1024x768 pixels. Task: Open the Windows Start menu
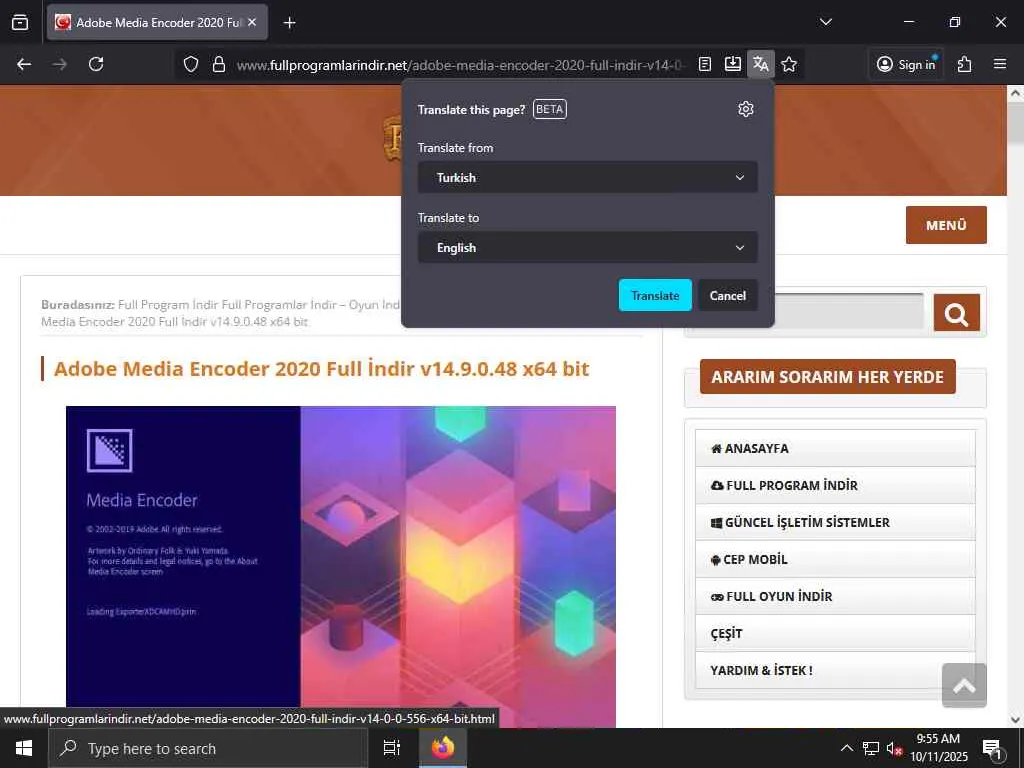[x=24, y=748]
